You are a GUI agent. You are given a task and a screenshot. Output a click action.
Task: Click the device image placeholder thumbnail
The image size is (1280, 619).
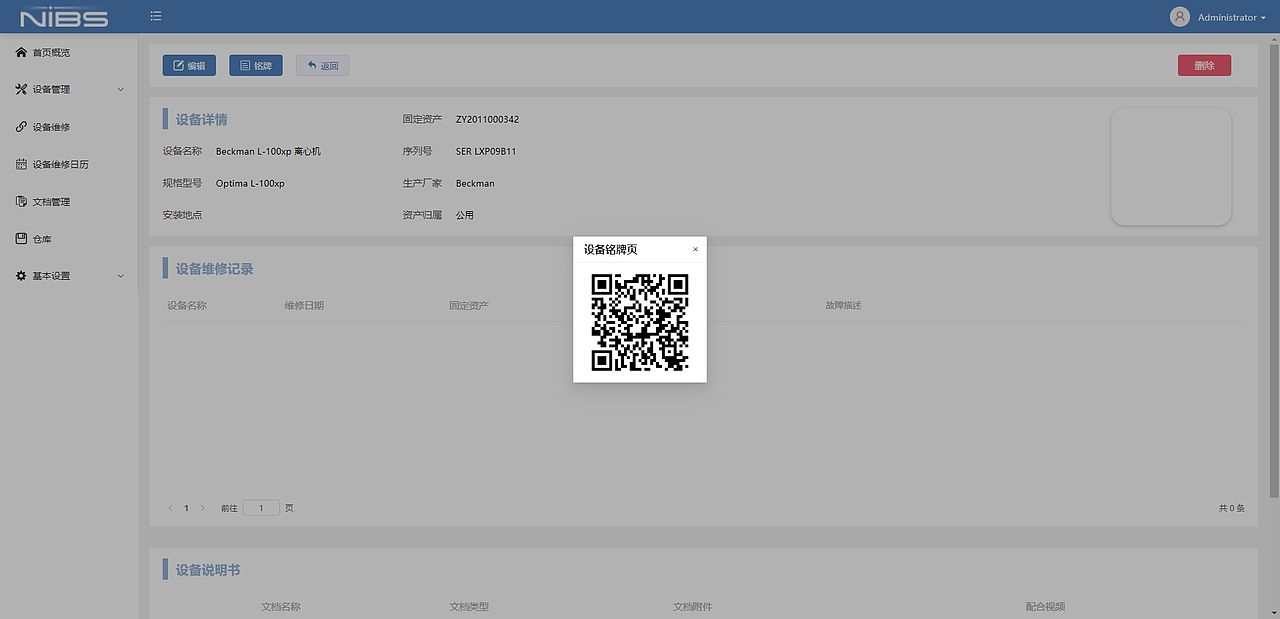point(1171,166)
